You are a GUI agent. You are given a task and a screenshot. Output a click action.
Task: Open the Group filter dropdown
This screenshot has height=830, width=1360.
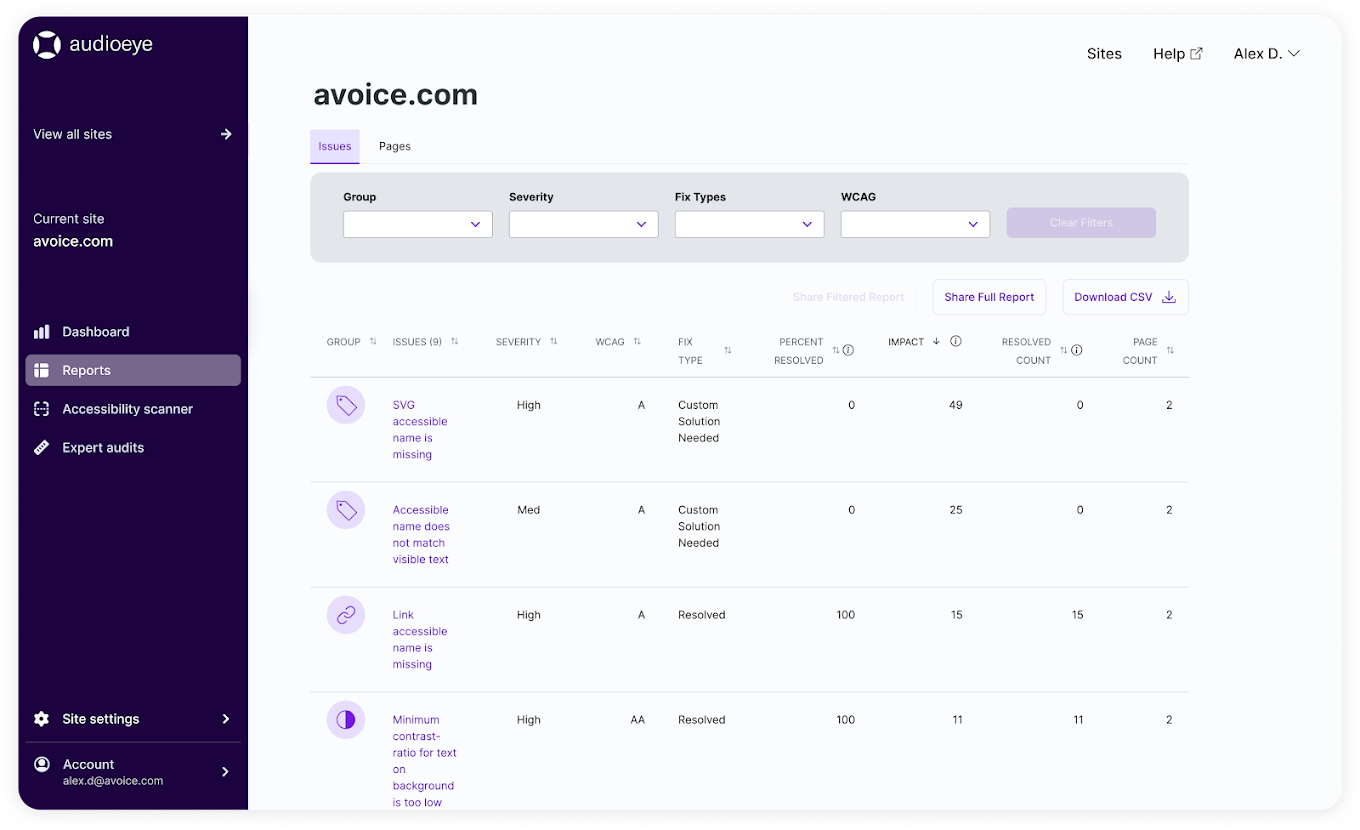tap(418, 224)
